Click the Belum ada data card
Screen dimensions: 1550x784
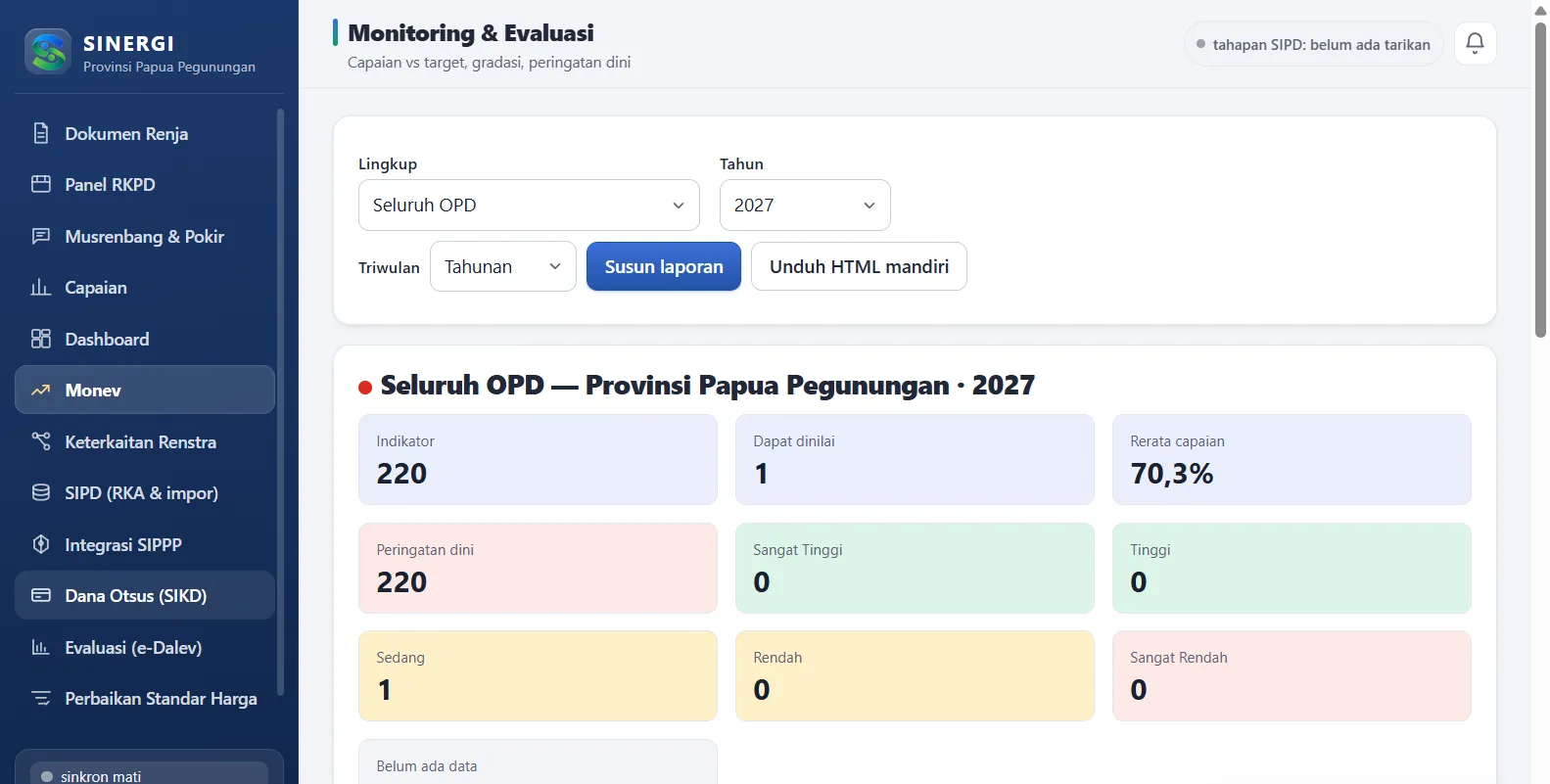[538, 761]
